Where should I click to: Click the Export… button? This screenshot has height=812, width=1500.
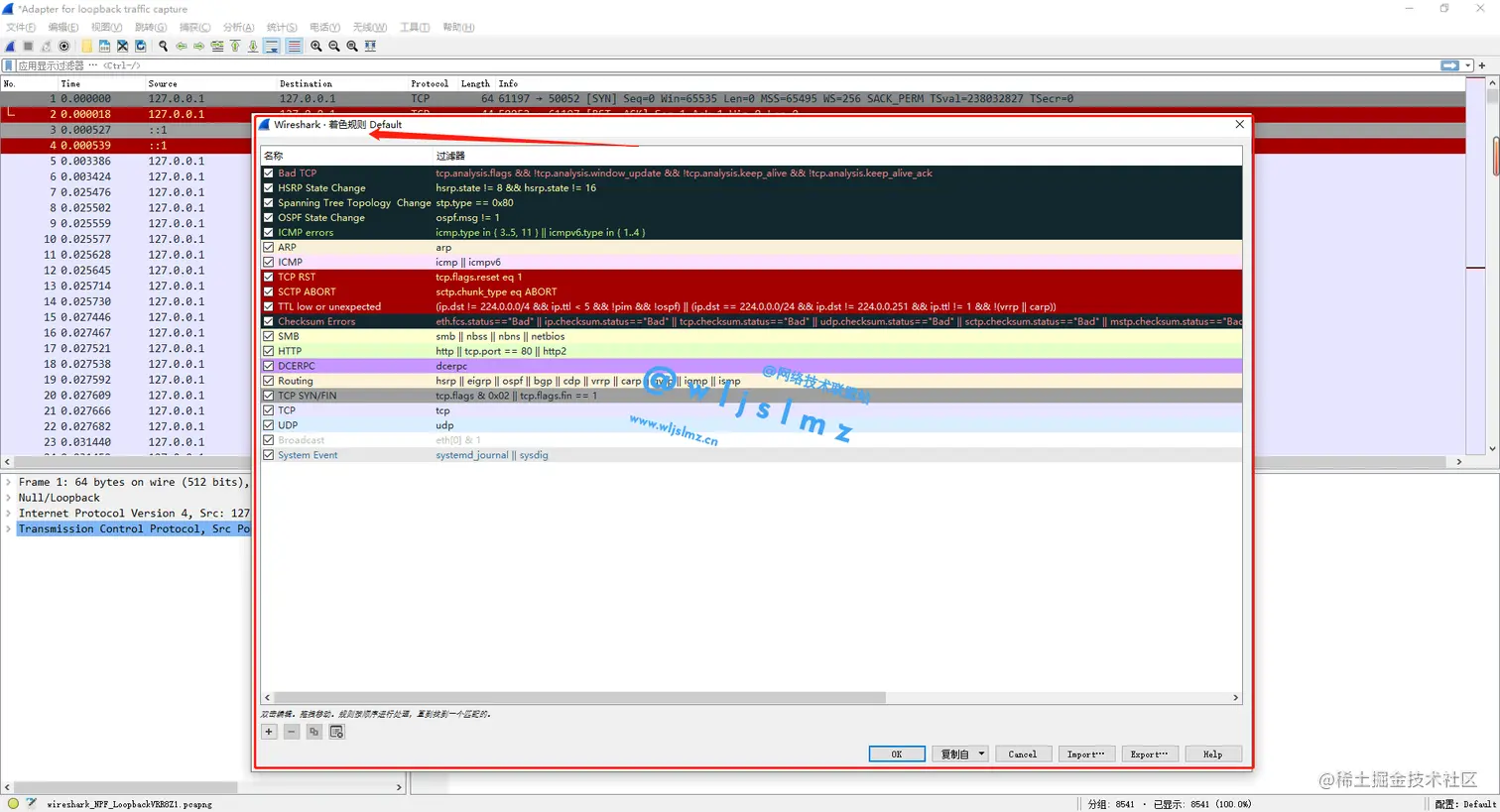(1150, 754)
